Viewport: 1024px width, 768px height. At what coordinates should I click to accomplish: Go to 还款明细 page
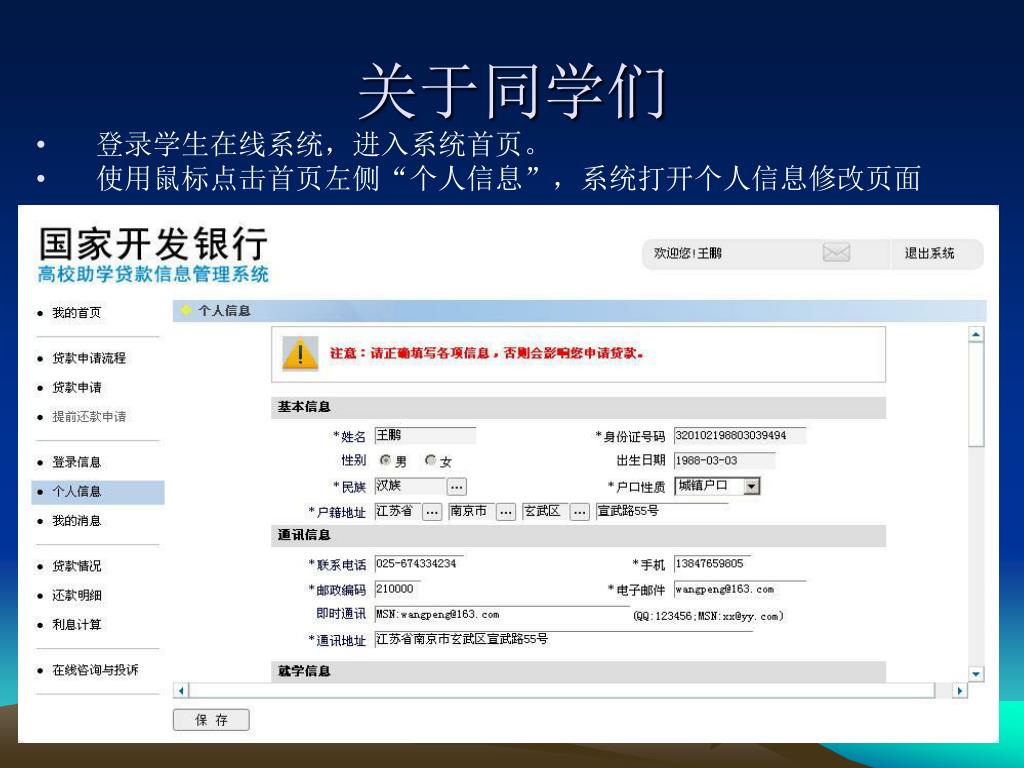(76, 595)
